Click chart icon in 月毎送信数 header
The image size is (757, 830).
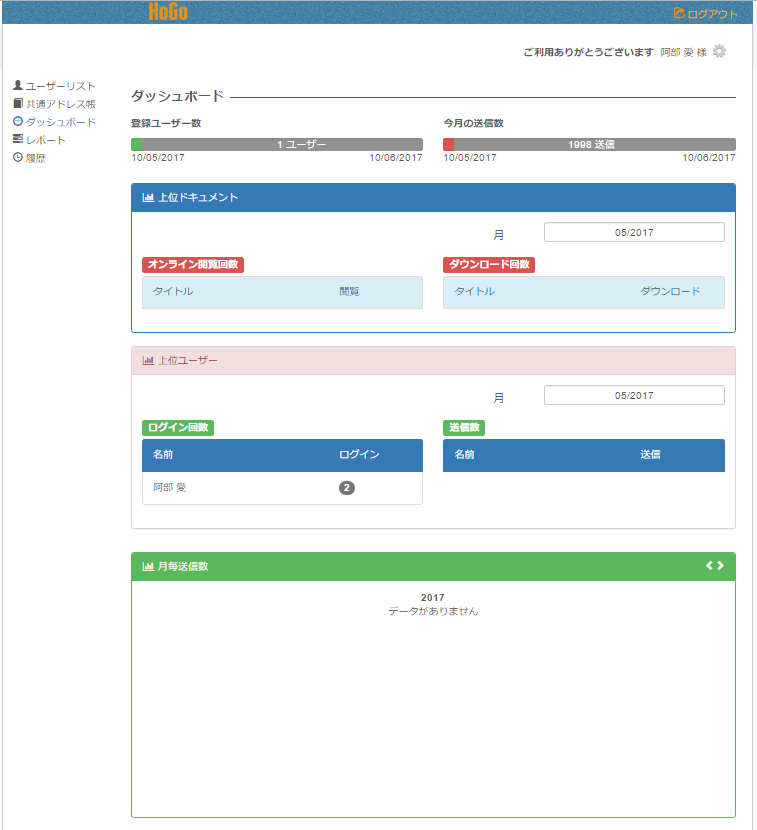[x=148, y=567]
